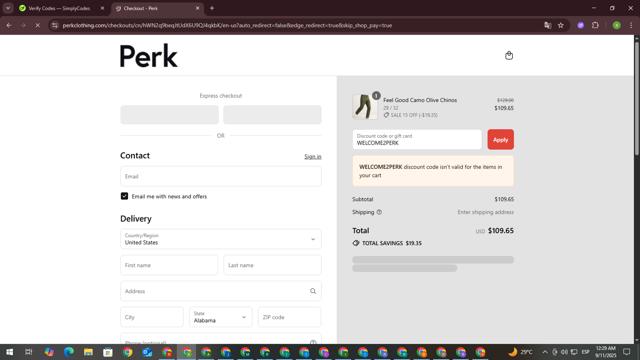The width and height of the screenshot is (640, 360).
Task: Open a new browser tab
Action: [x=212, y=8]
